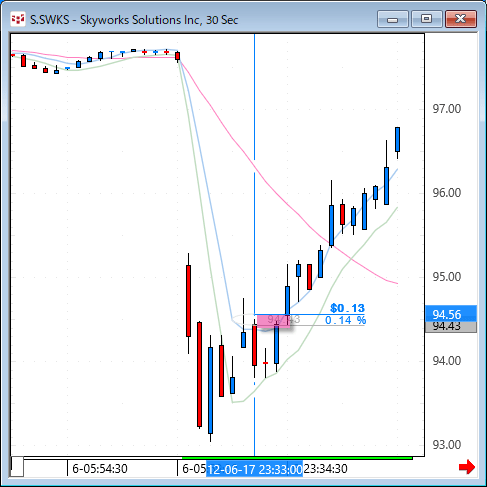Click the 95.00 price axis label

pos(447,277)
